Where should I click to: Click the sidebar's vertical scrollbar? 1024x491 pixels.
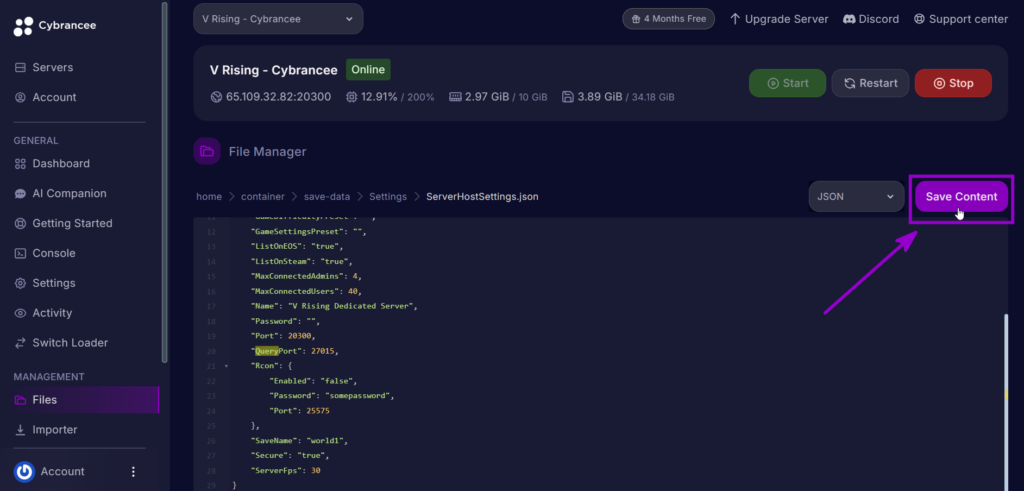165,182
